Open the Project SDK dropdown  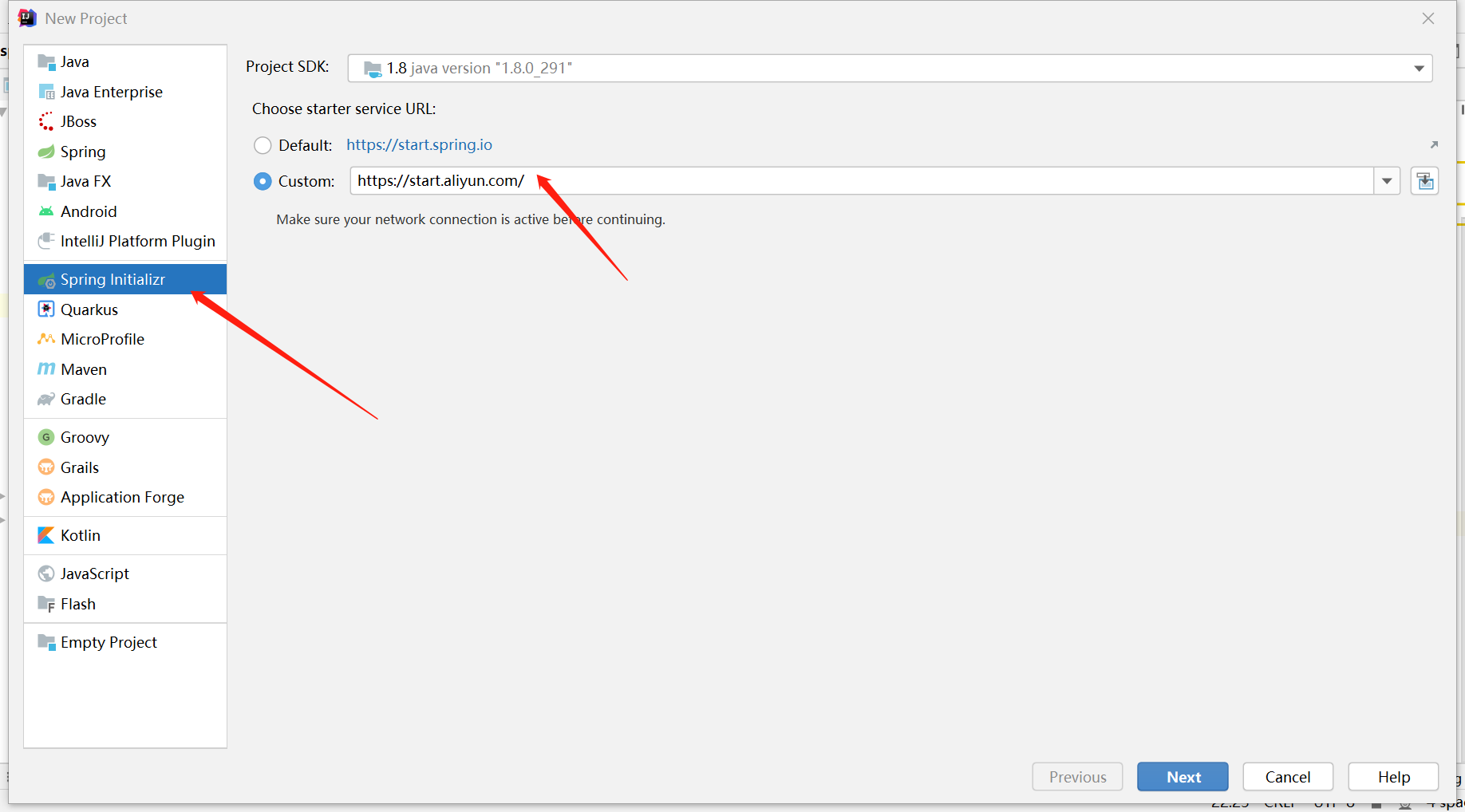1419,69
